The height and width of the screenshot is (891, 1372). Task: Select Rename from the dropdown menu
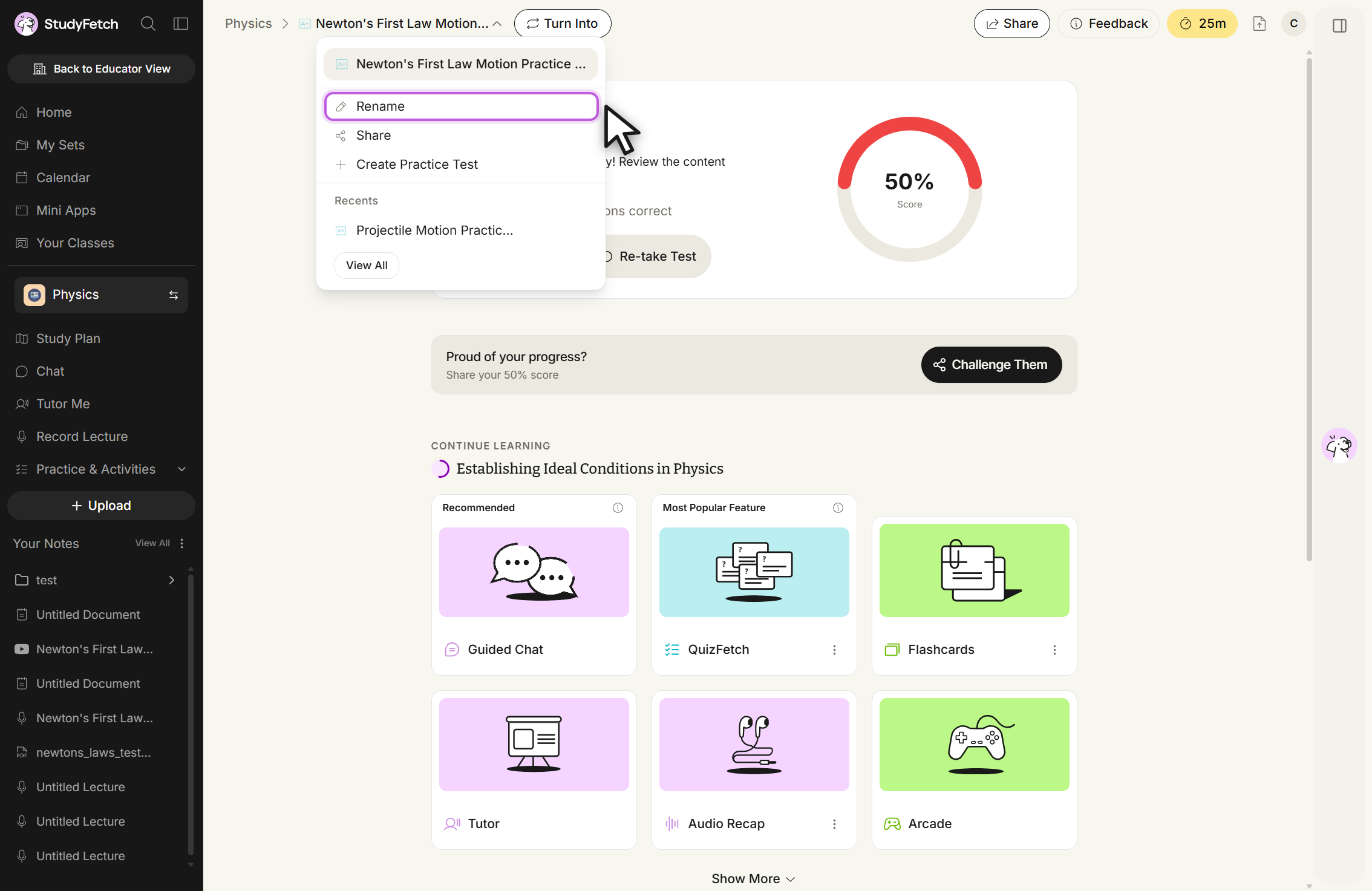pos(461,106)
